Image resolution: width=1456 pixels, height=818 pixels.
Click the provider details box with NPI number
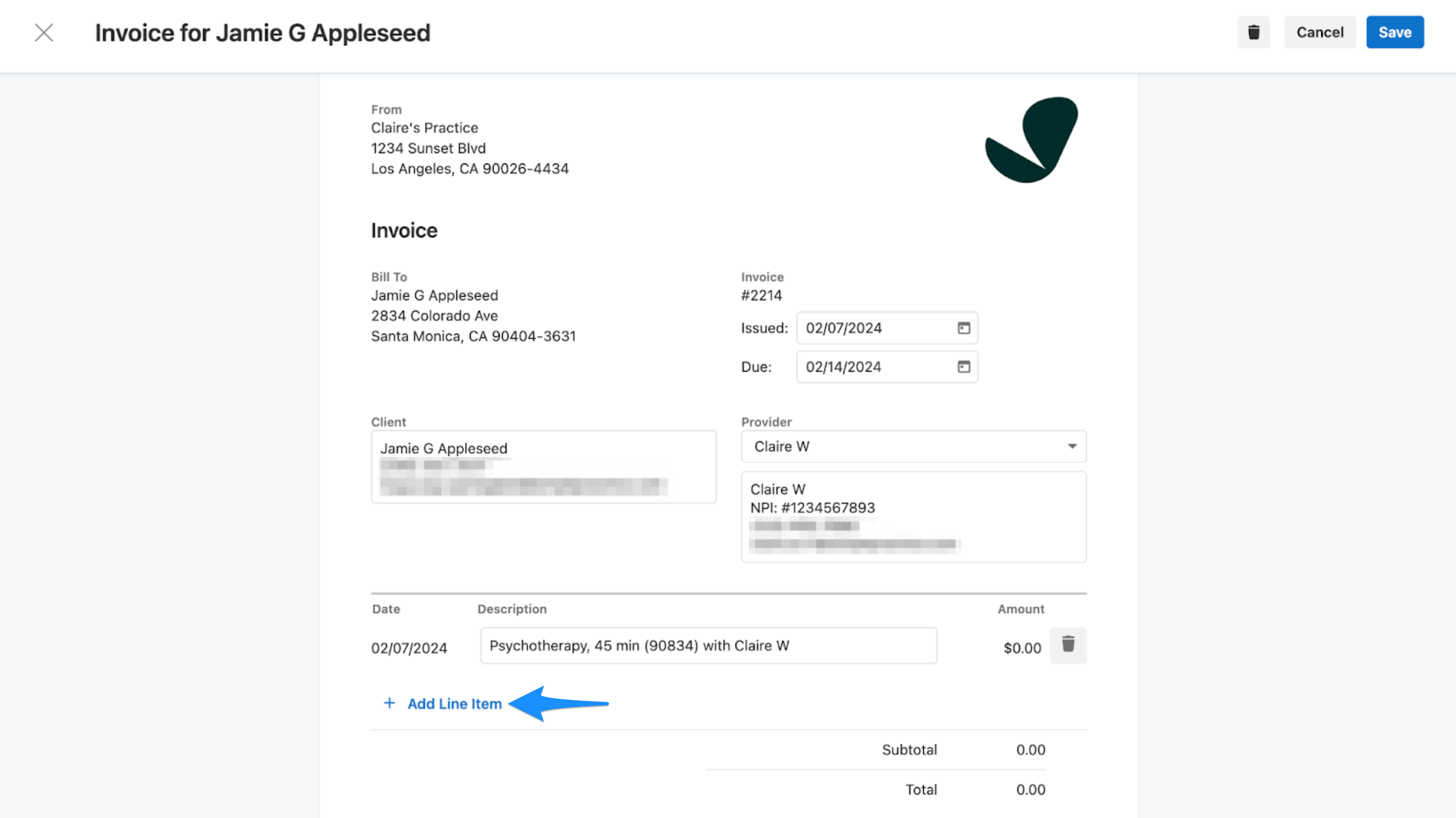(x=913, y=516)
